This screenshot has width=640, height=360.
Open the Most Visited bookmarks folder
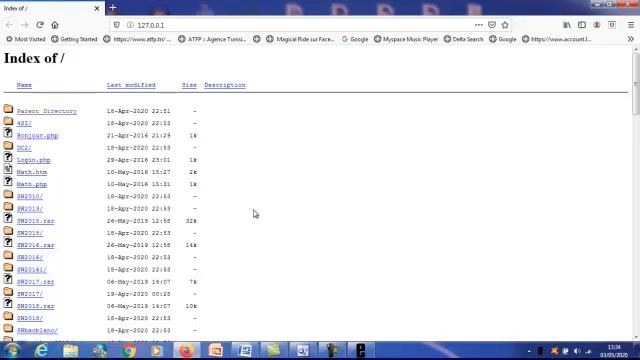coord(25,39)
